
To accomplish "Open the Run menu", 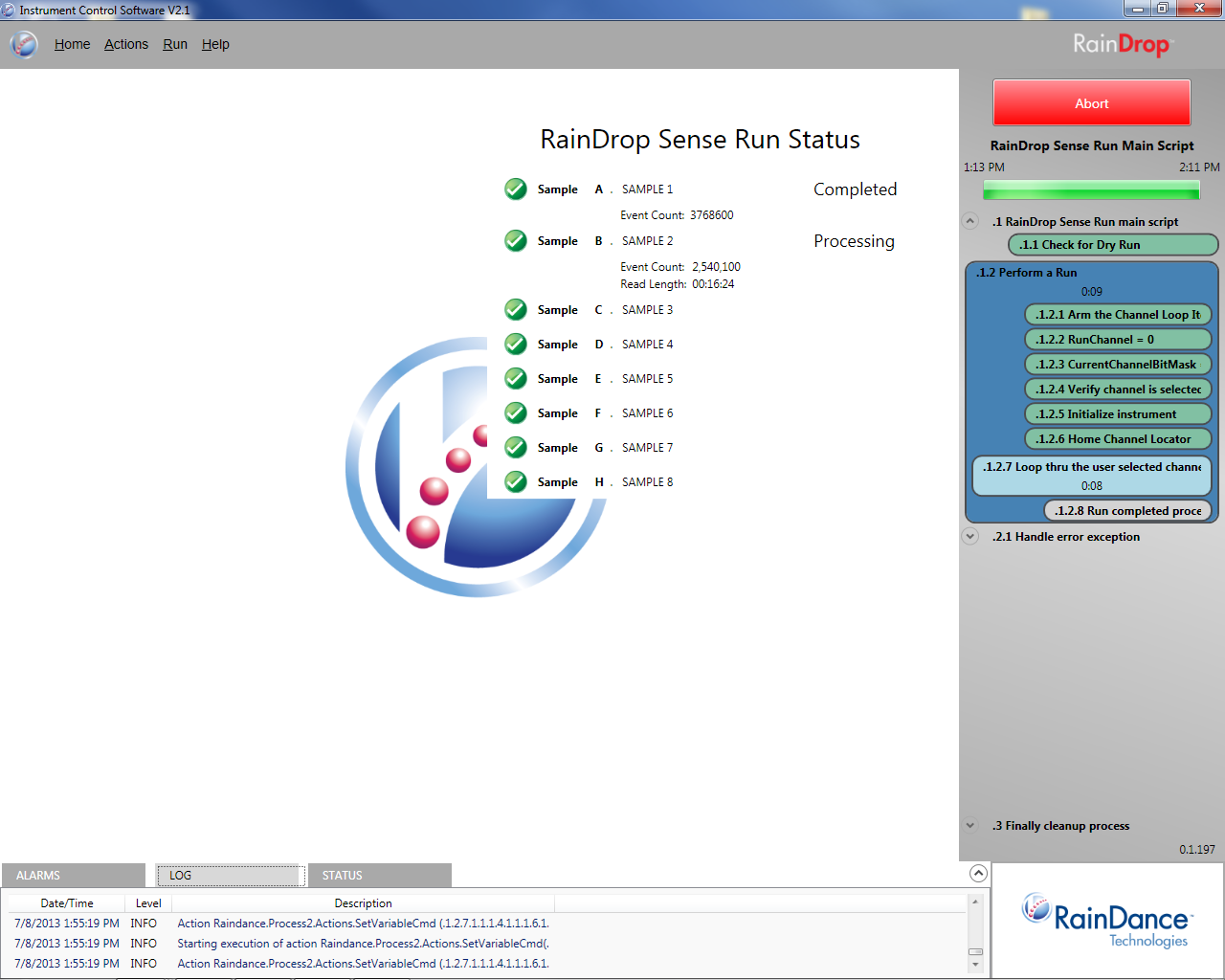I will click(175, 44).
